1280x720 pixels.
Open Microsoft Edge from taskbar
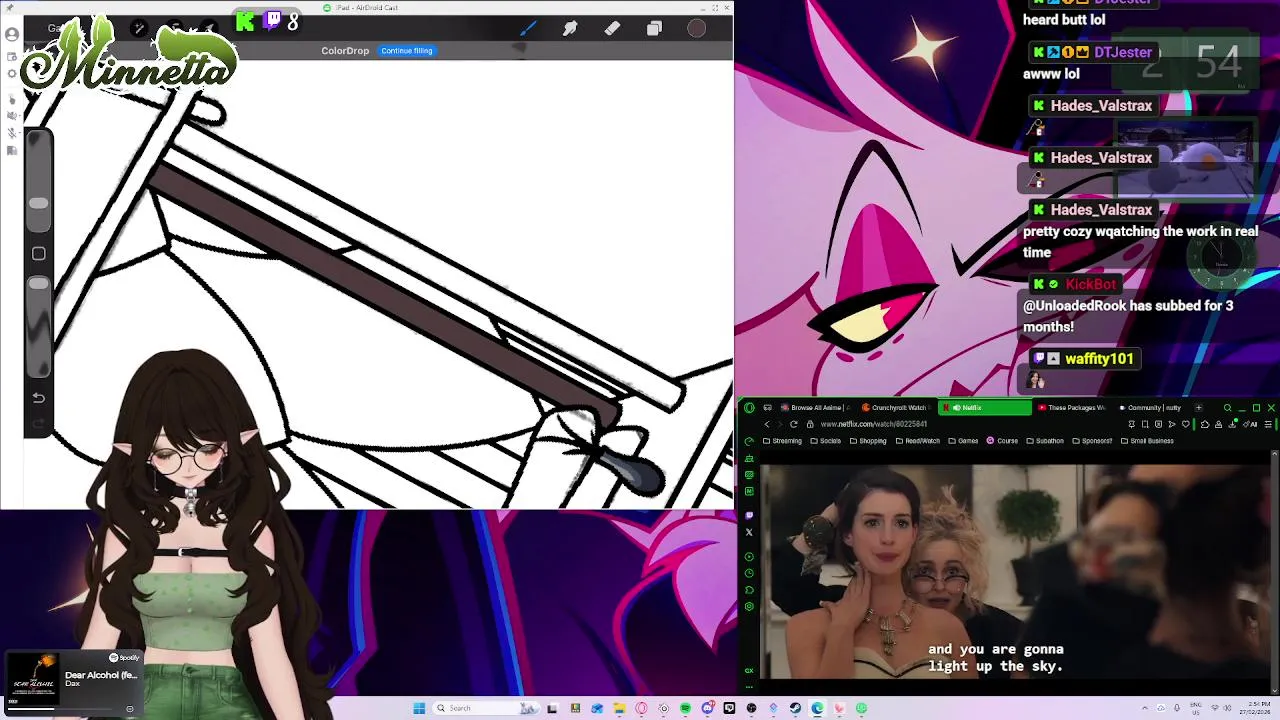817,708
